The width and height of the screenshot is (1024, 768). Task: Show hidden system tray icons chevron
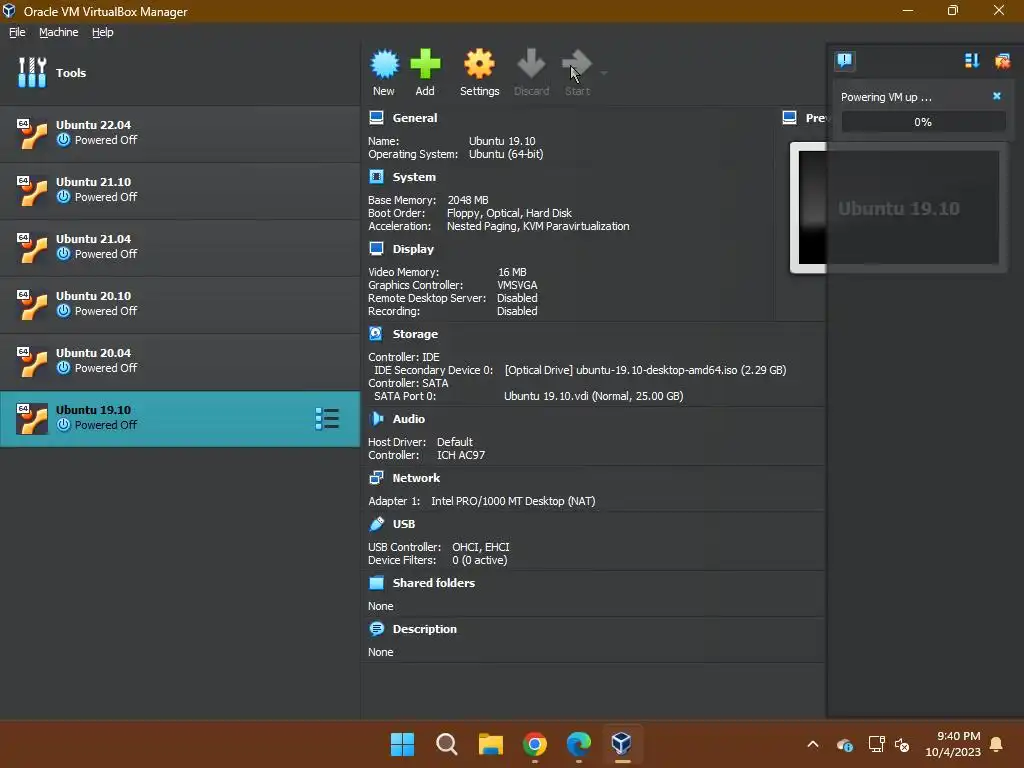click(813, 744)
